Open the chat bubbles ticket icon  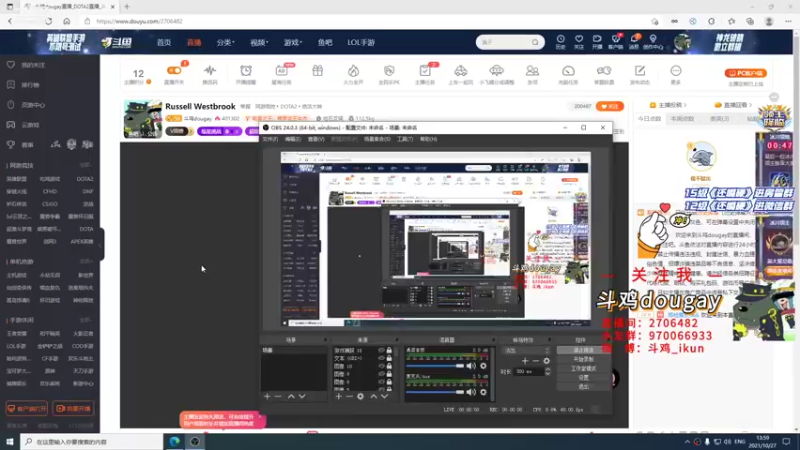click(604, 70)
